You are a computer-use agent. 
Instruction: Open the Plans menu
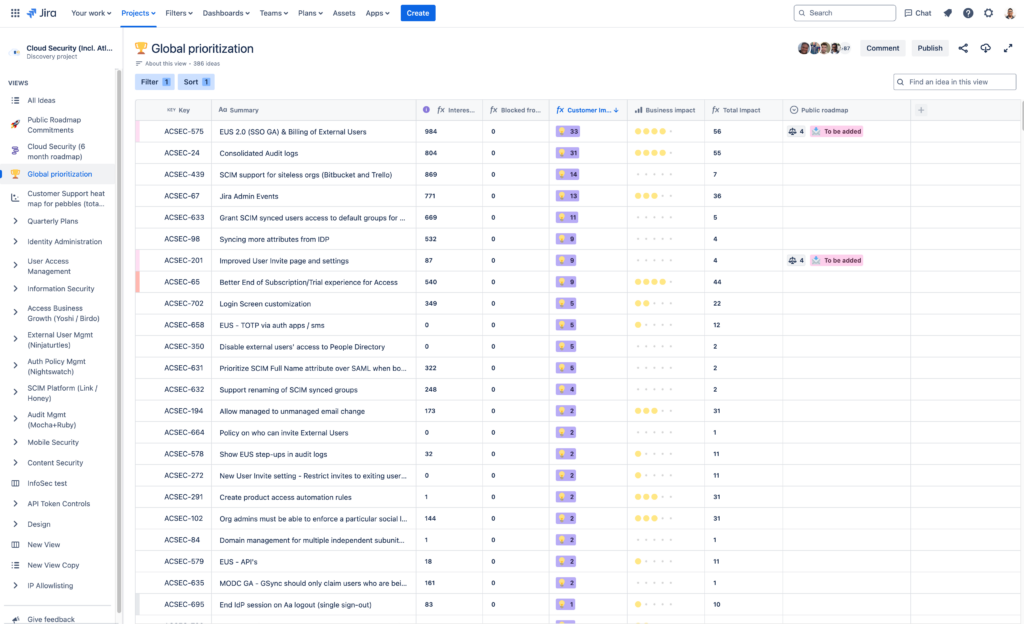(x=310, y=13)
